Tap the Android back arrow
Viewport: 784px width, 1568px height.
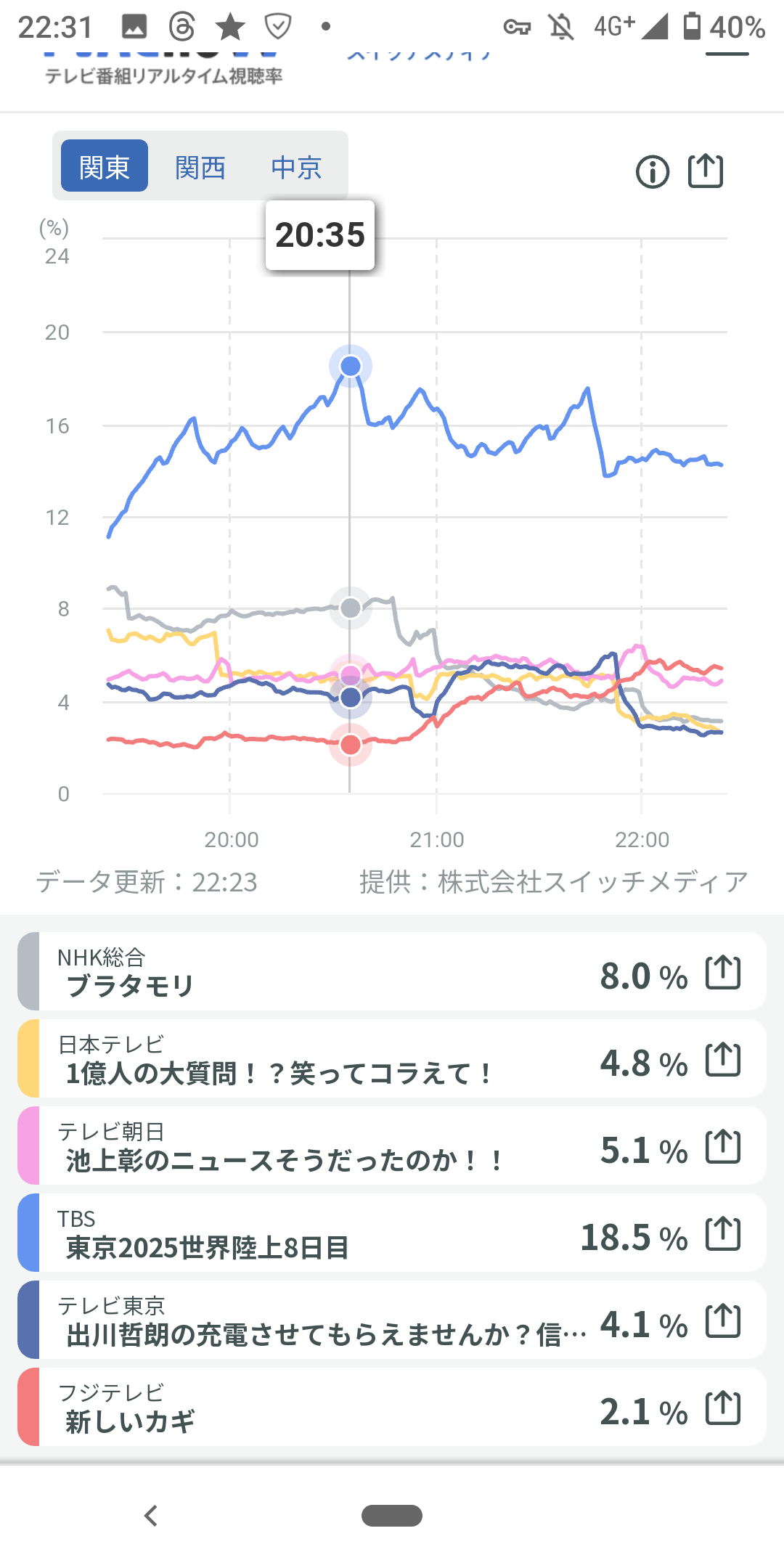click(151, 1516)
